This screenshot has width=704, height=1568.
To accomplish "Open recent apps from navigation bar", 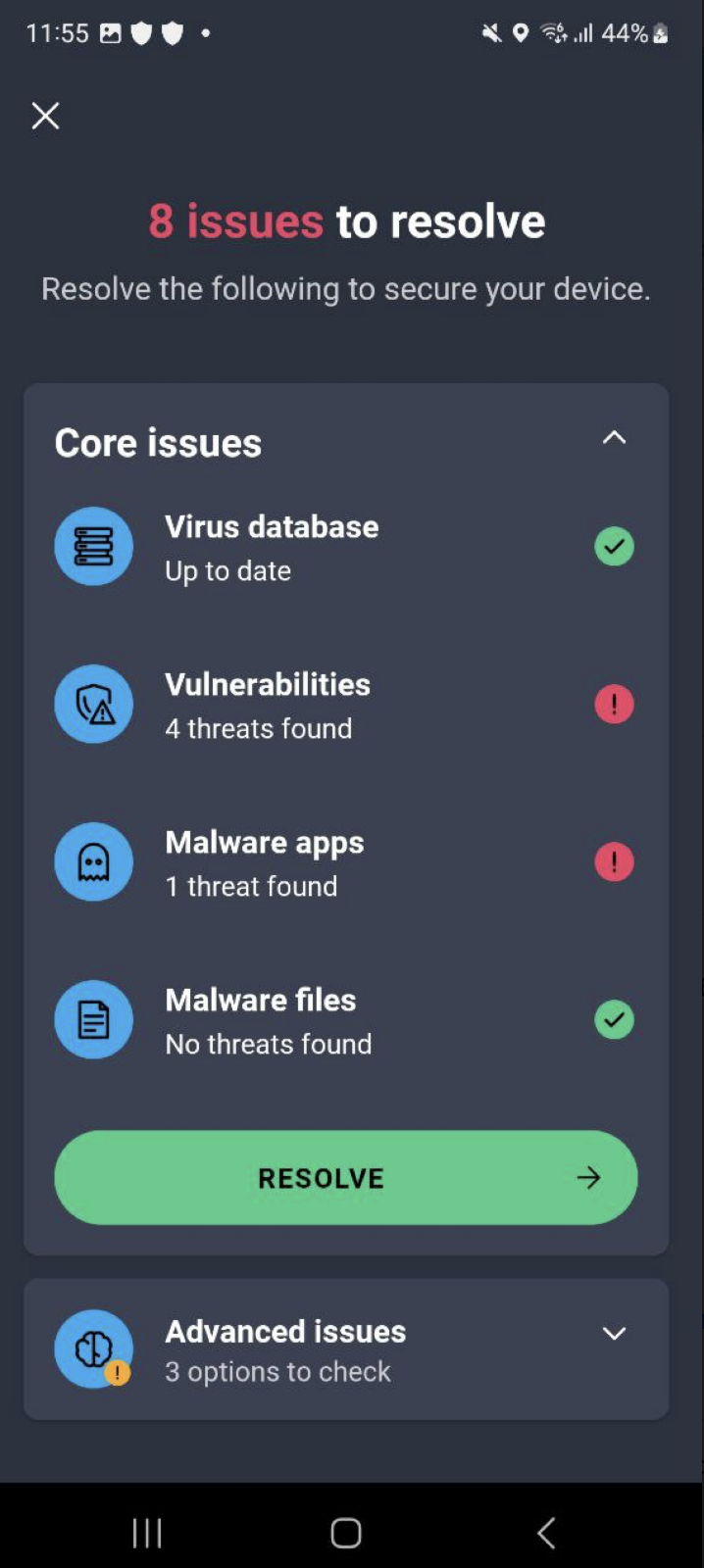I will click(x=147, y=1532).
